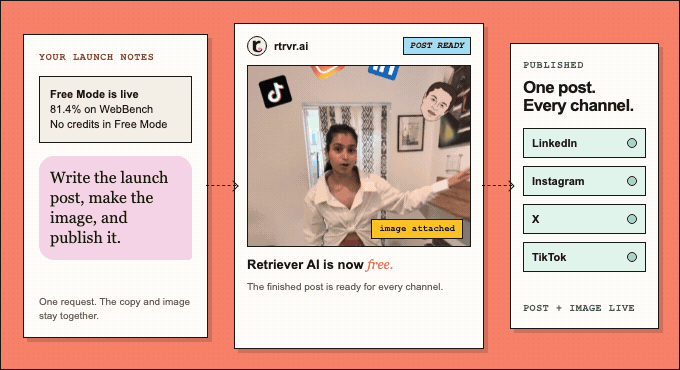
Task: Click the 'One post. Every channel.' heading
Action: click(x=578, y=96)
